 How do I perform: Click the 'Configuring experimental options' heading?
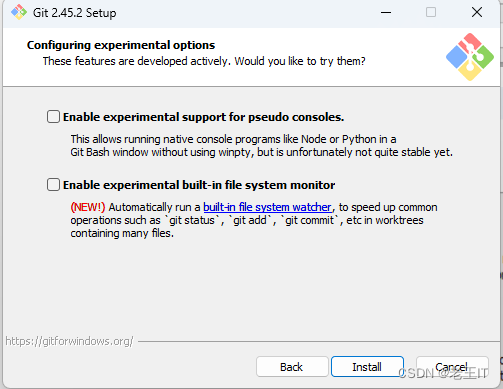coord(121,45)
